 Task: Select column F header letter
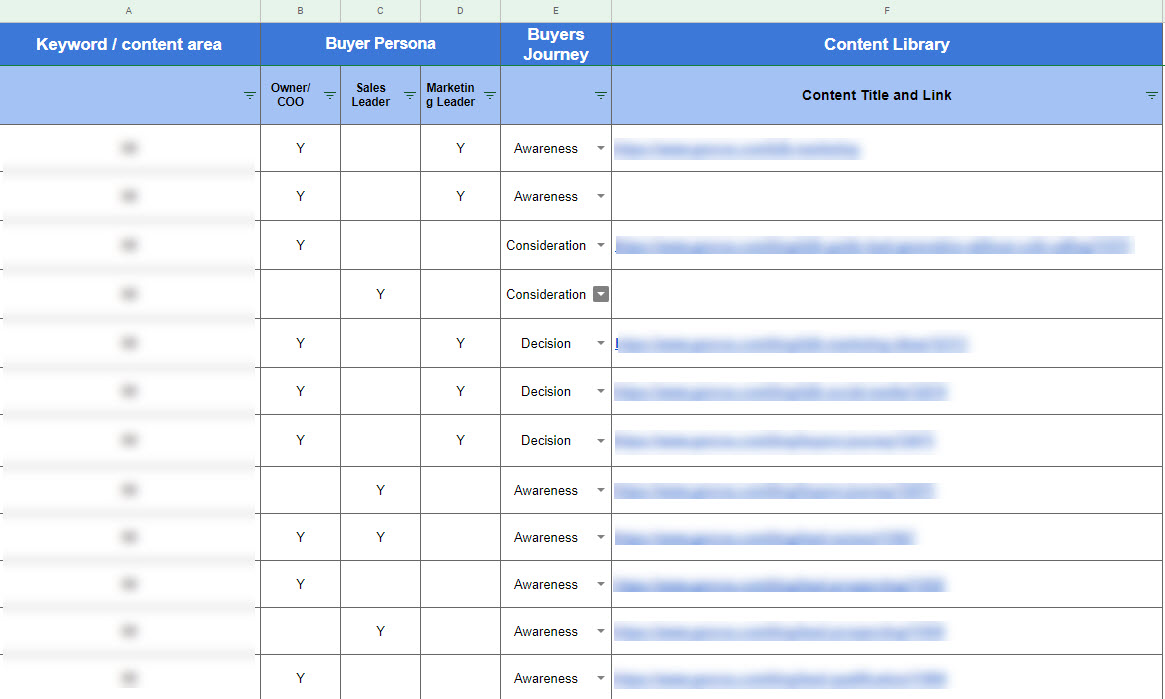click(x=887, y=10)
